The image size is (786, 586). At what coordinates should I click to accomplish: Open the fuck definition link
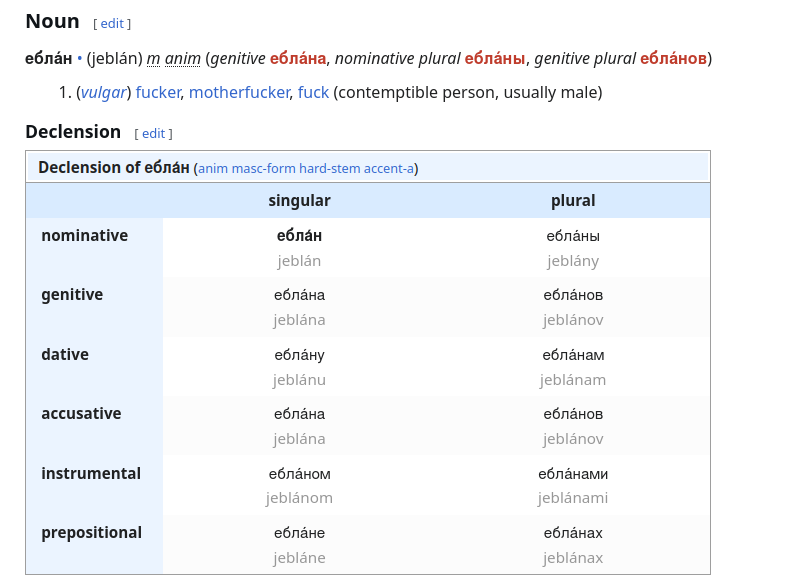tap(313, 92)
